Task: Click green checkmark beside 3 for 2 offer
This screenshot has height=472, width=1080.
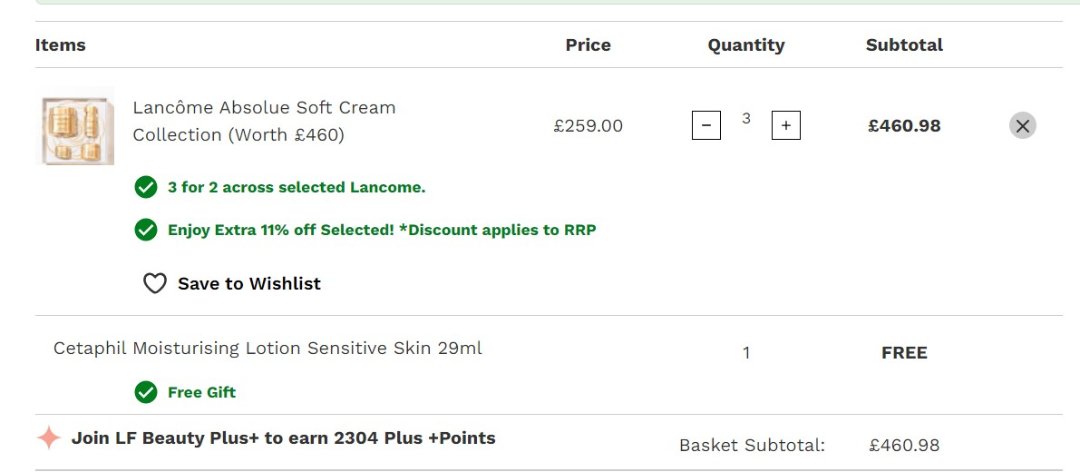Action: tap(146, 187)
